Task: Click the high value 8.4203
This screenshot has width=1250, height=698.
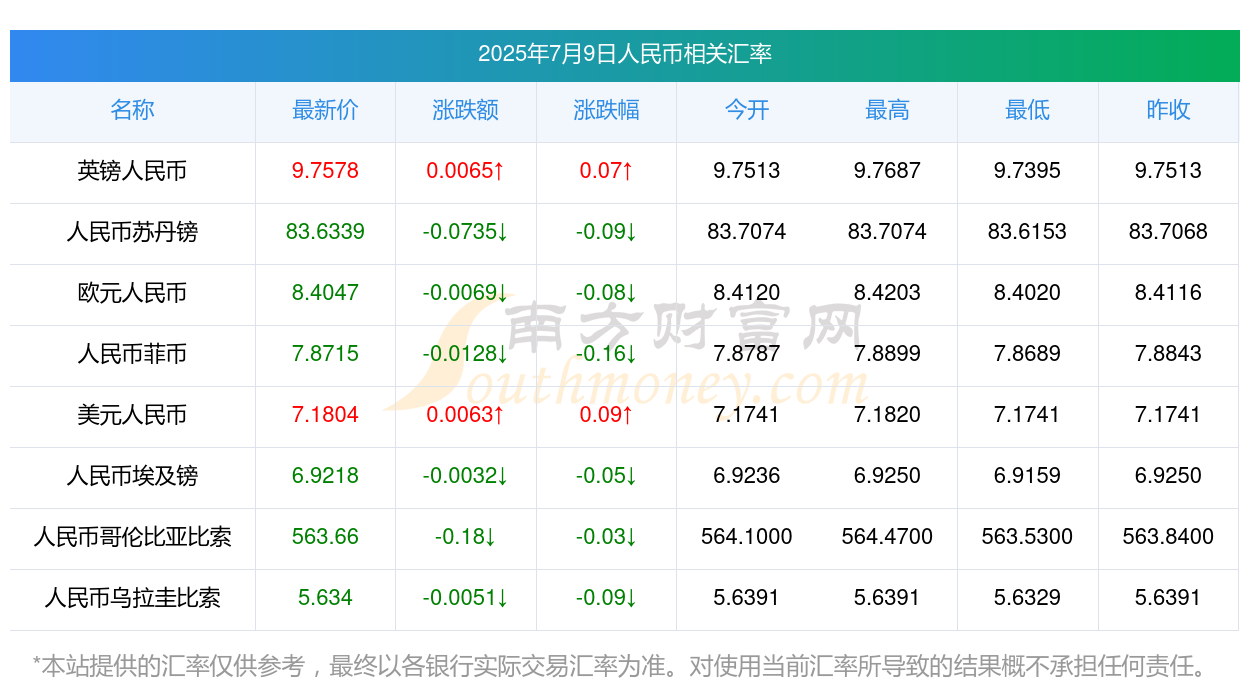Action: pos(887,293)
